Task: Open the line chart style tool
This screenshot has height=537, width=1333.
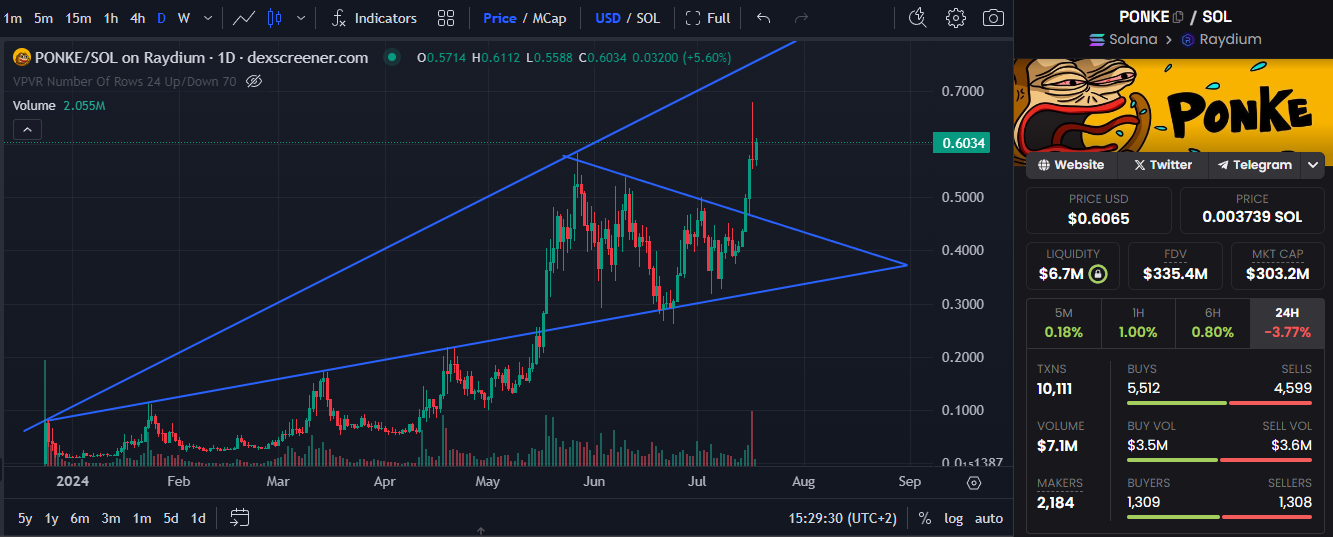Action: 243,18
